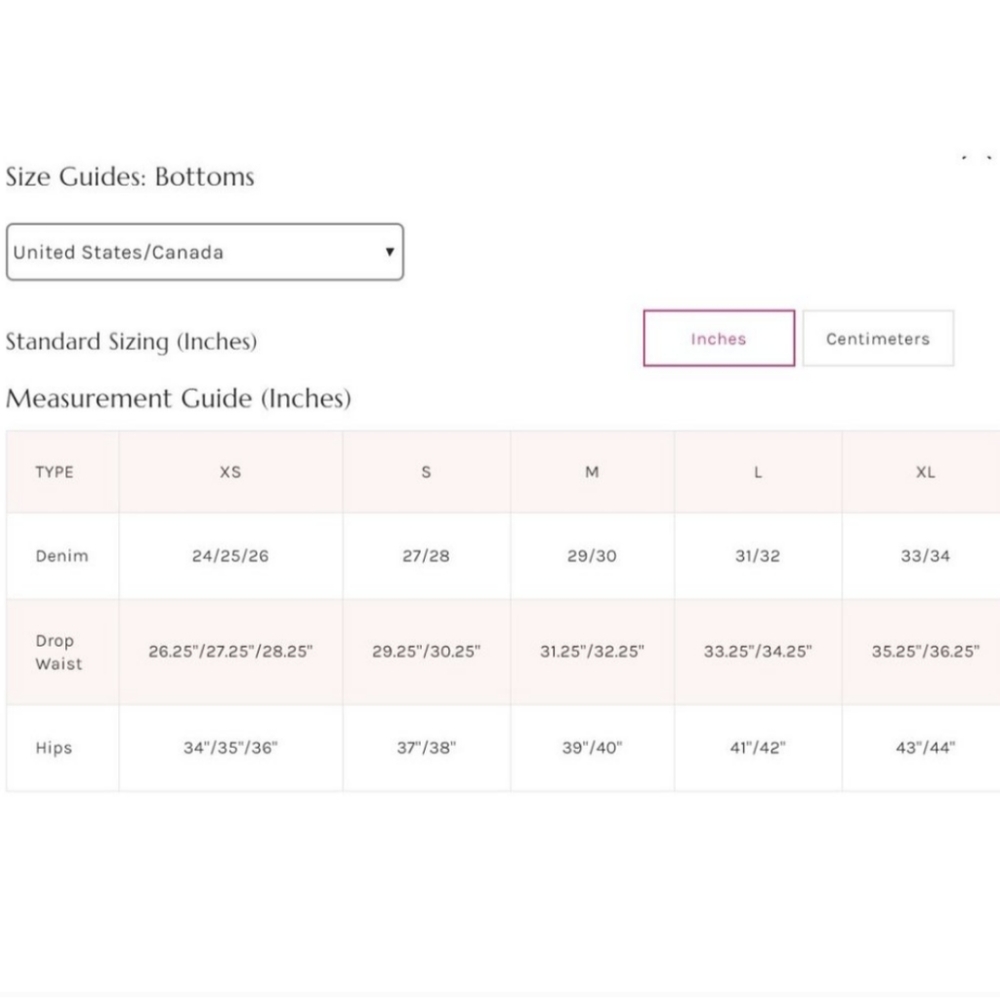Click the Measurement Guide (Inches) heading

tap(179, 399)
